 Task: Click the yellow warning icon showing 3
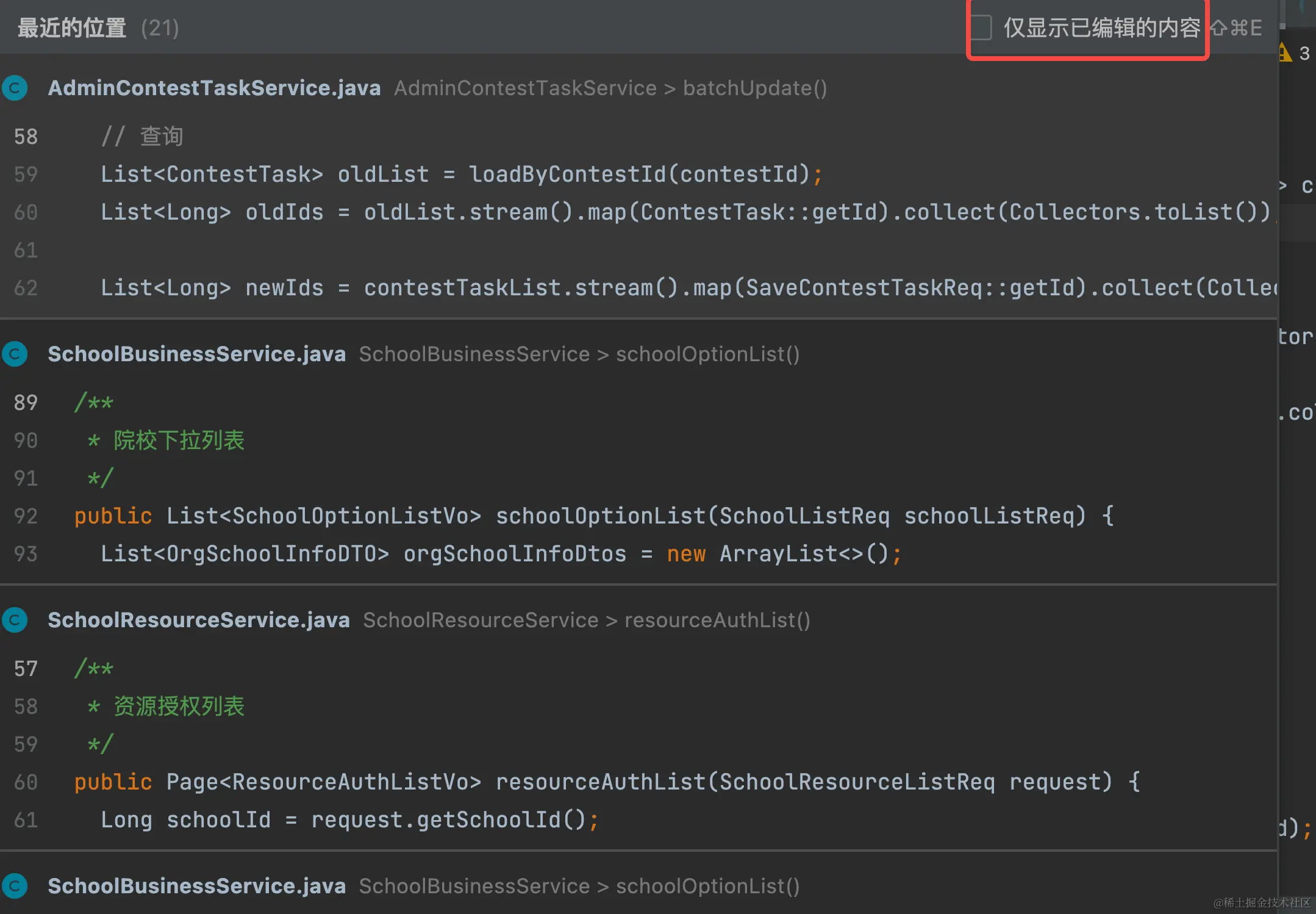pos(1286,53)
